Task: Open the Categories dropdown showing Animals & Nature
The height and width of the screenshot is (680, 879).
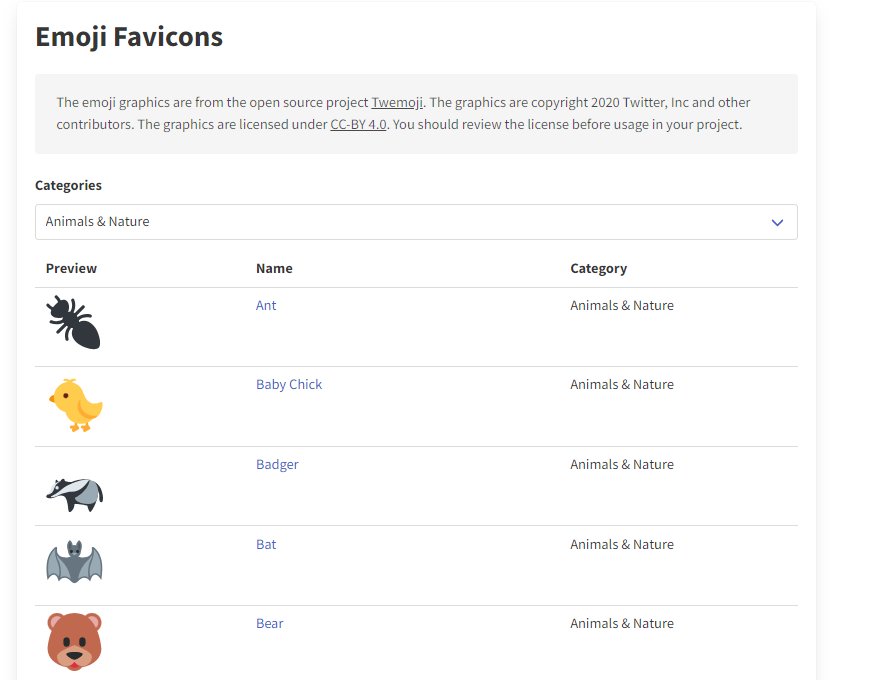Action: [x=416, y=222]
